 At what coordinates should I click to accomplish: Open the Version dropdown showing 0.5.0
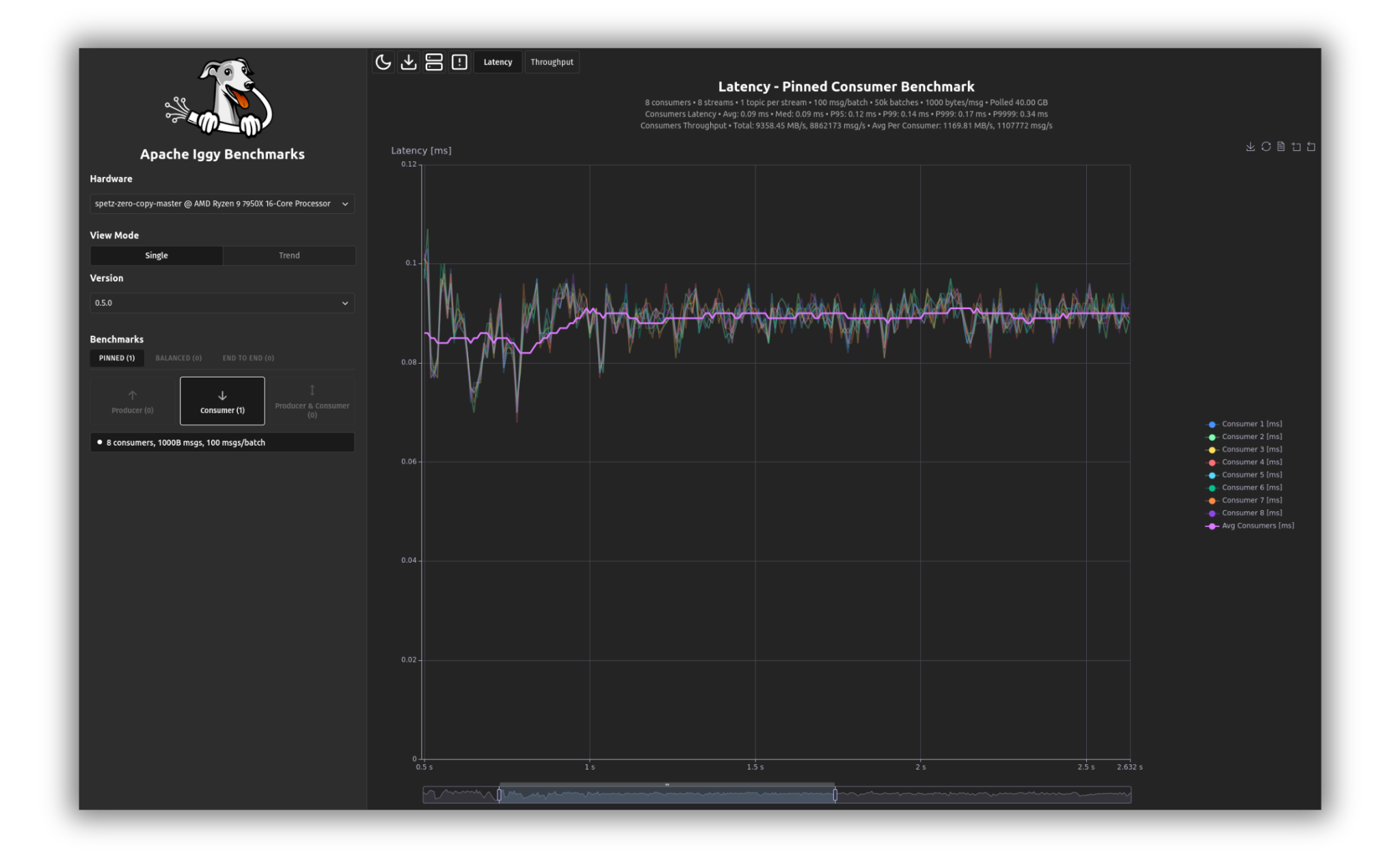click(x=222, y=303)
